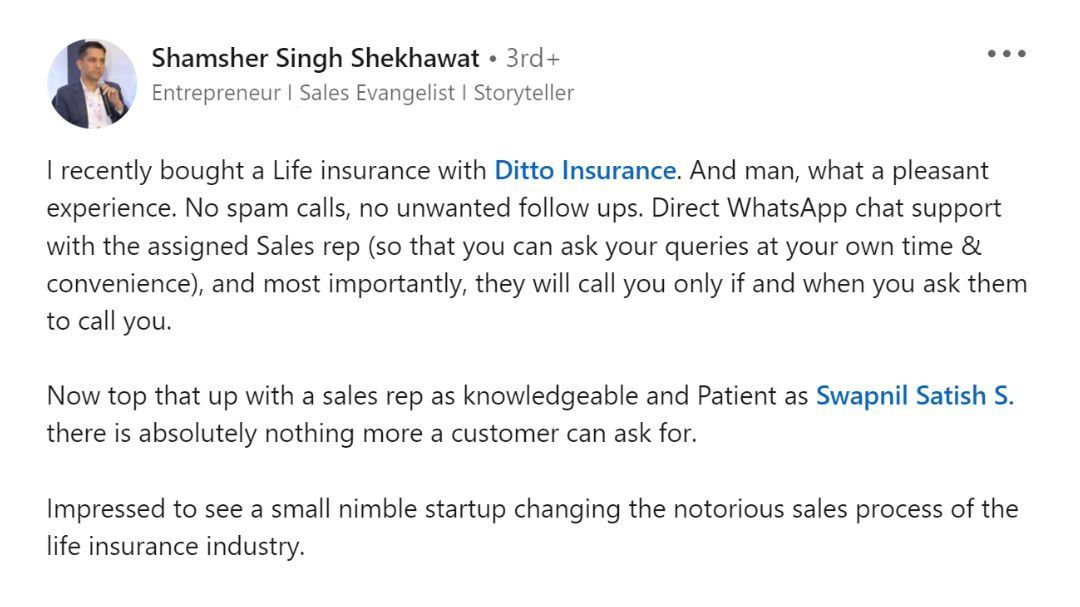Open the three-dot post options menu

(1006, 53)
